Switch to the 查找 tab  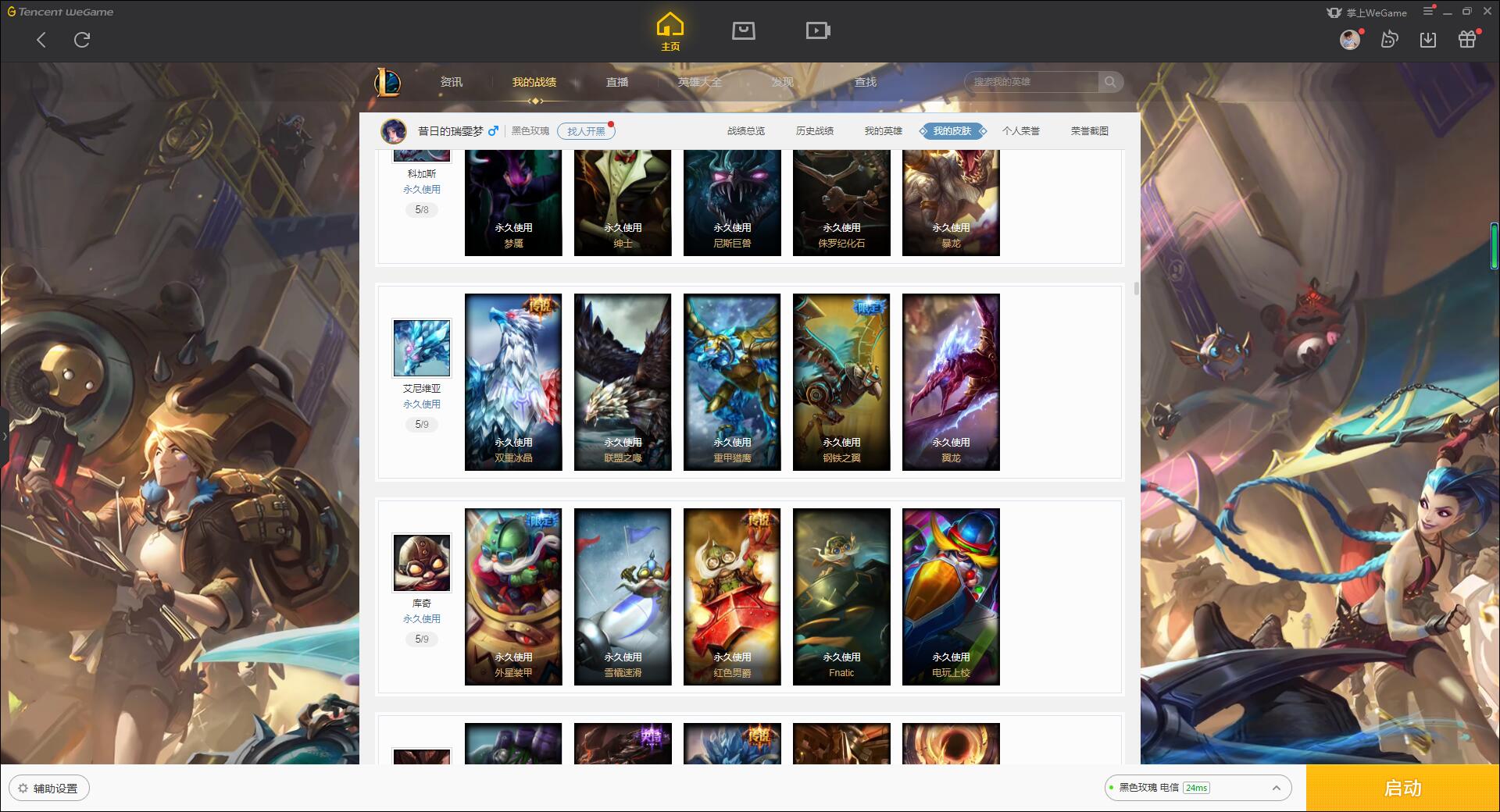[x=866, y=82]
